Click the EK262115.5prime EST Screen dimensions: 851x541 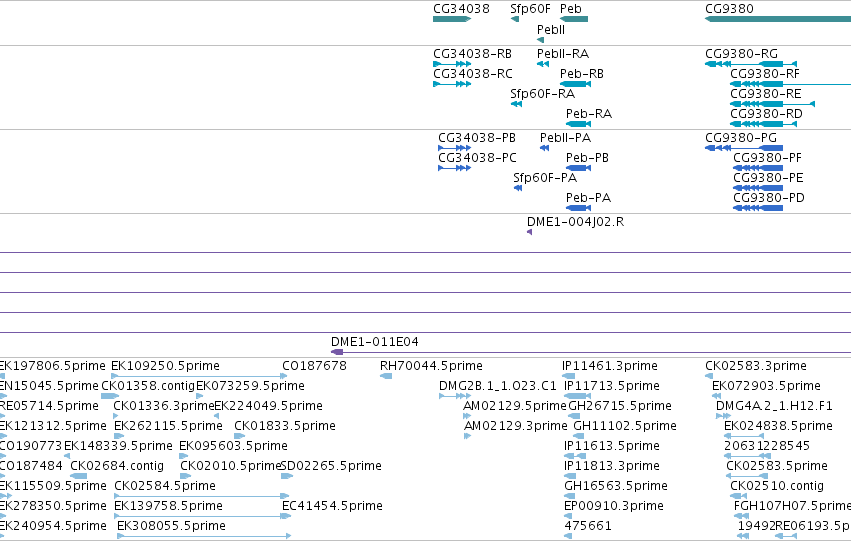point(119,436)
